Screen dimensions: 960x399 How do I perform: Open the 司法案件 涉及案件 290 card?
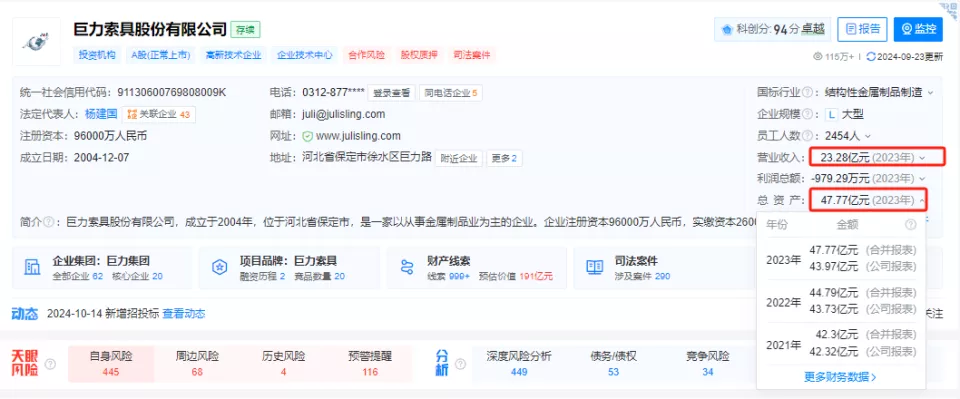(665, 268)
